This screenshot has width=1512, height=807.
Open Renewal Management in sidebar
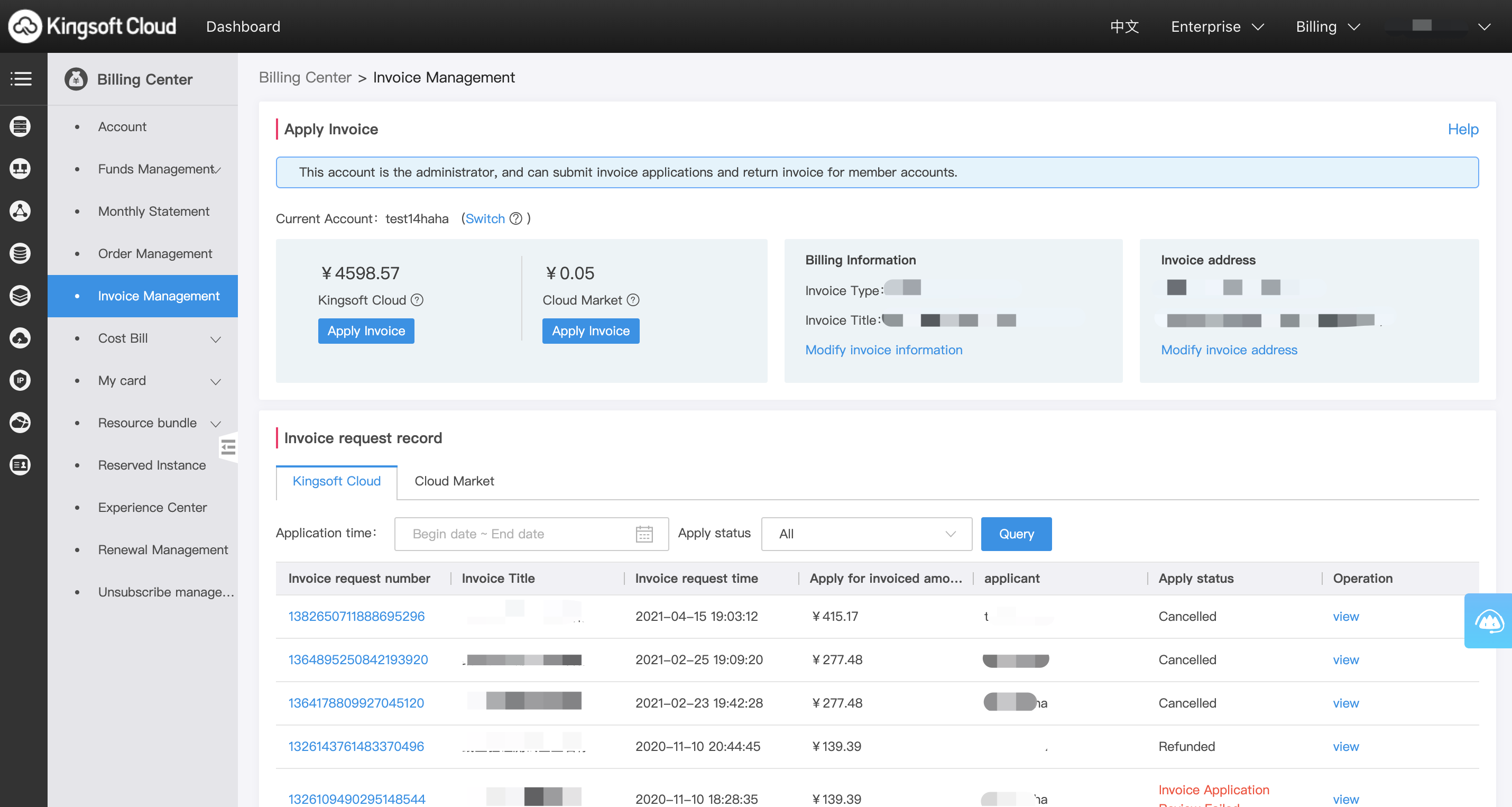click(163, 550)
